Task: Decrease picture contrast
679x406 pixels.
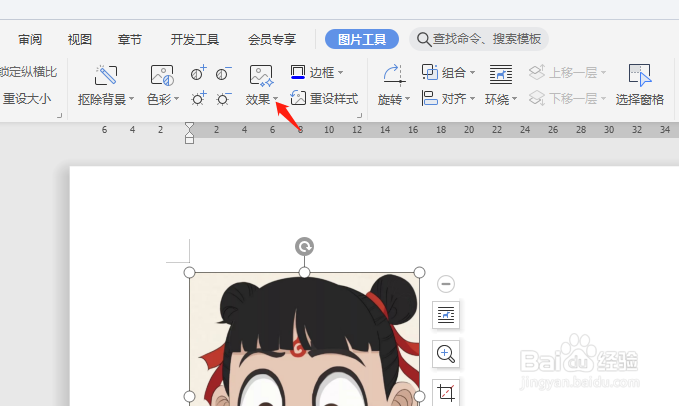Action: (223, 73)
